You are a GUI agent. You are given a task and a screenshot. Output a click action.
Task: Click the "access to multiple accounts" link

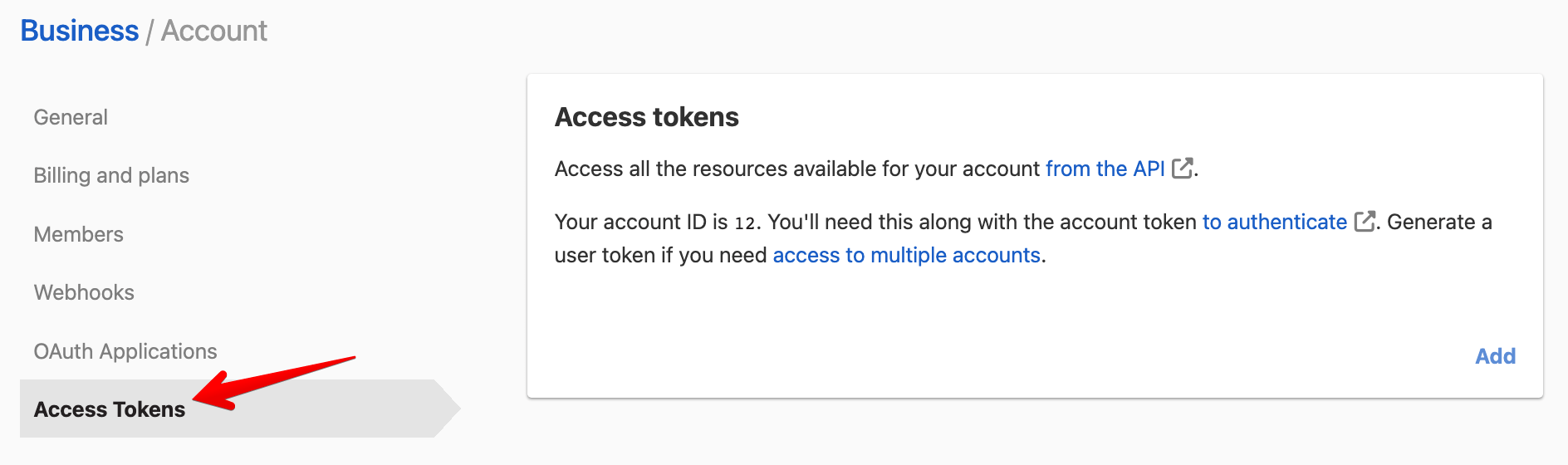906,255
